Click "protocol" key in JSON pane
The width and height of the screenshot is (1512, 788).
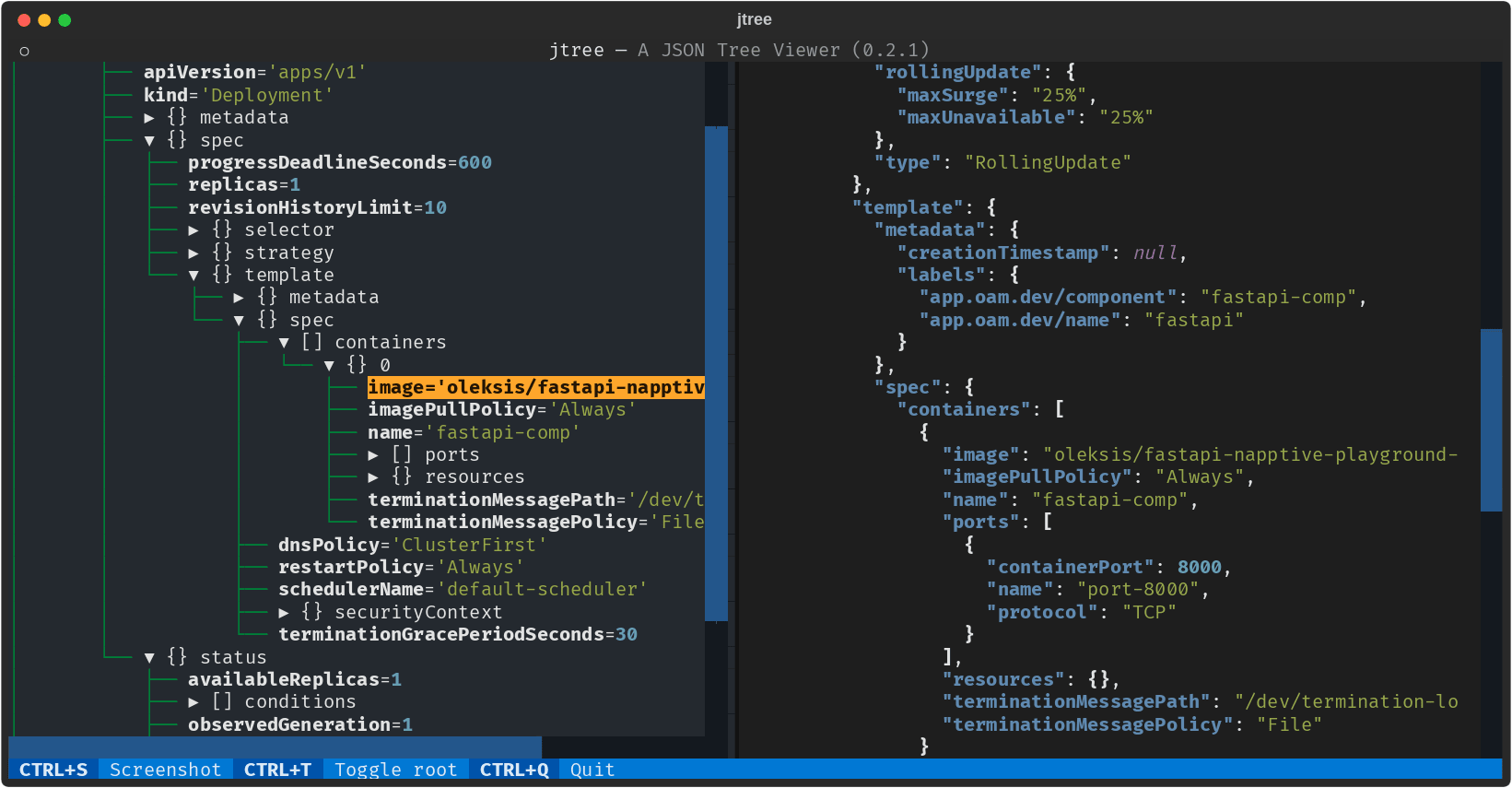coord(1043,613)
